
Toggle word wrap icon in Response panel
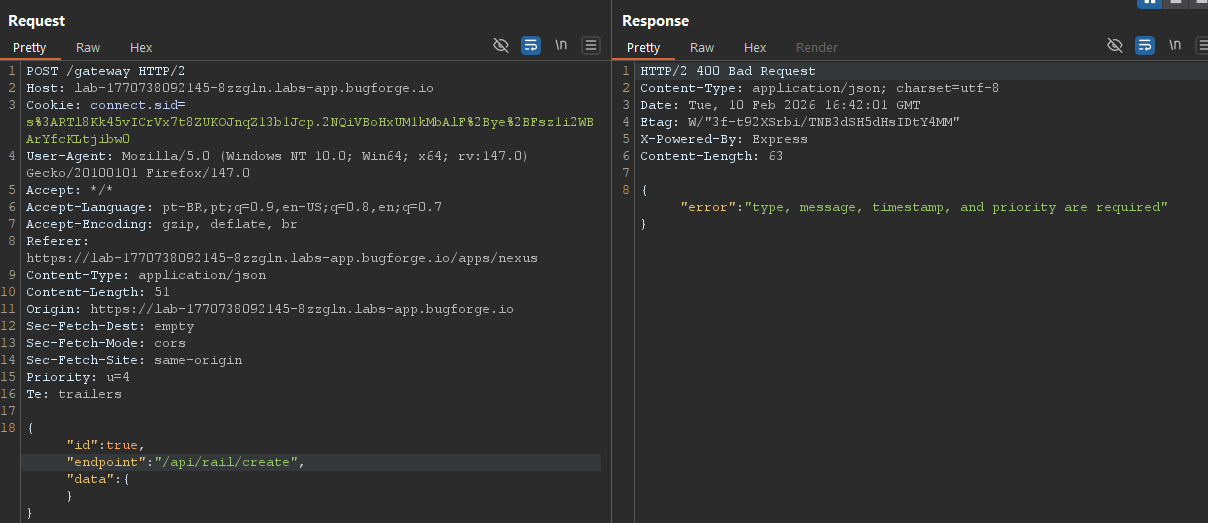pos(1145,45)
